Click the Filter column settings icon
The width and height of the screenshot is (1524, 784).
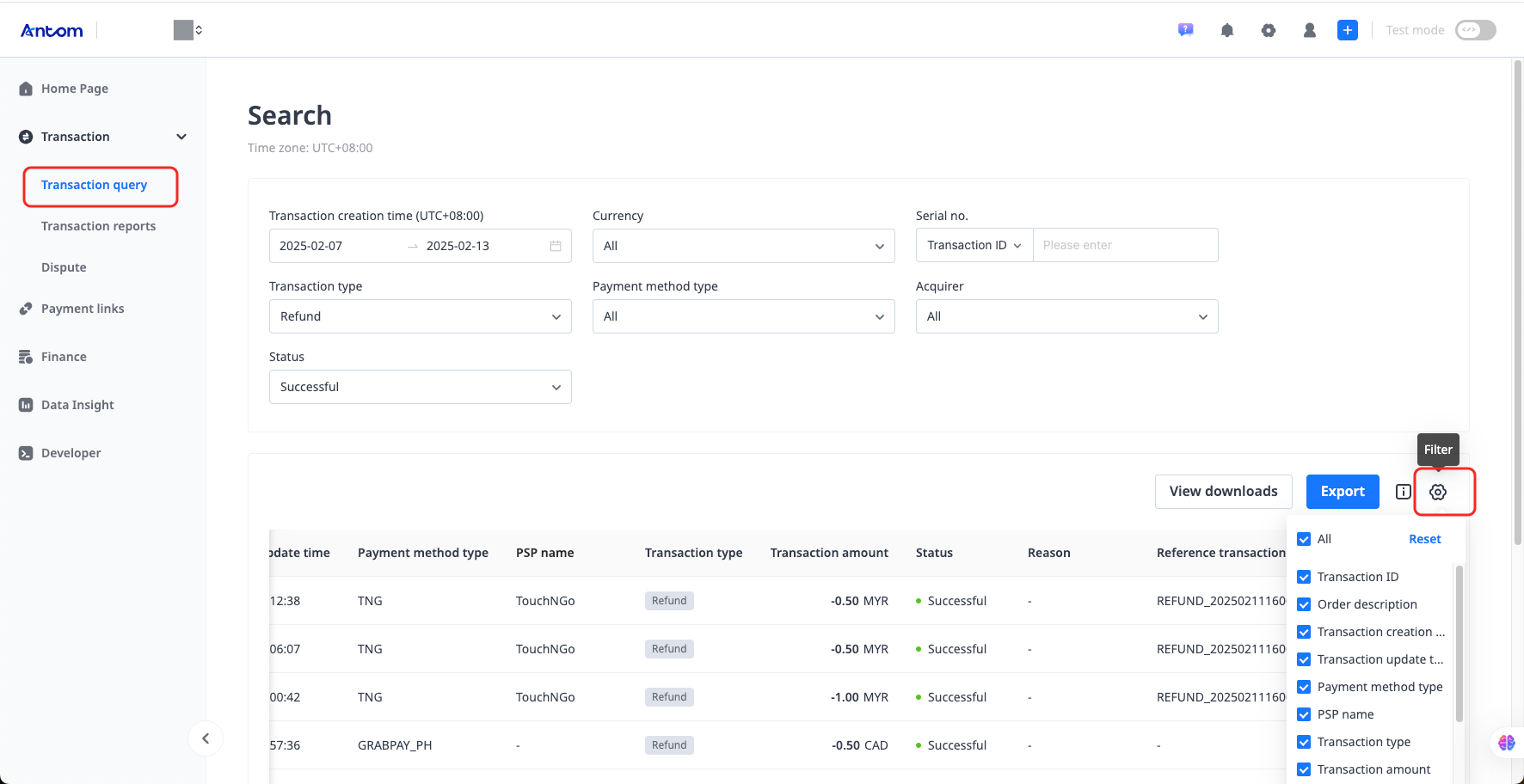(1438, 492)
